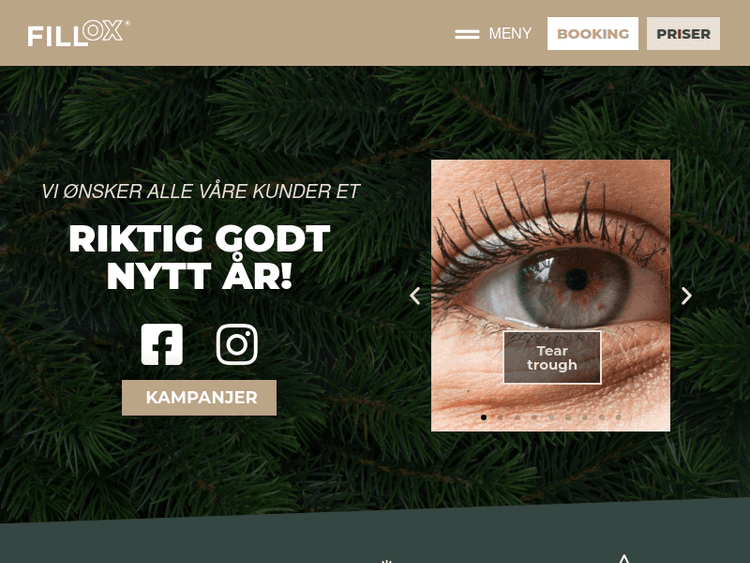Open the Facebook page icon
The height and width of the screenshot is (563, 750).
click(x=162, y=344)
